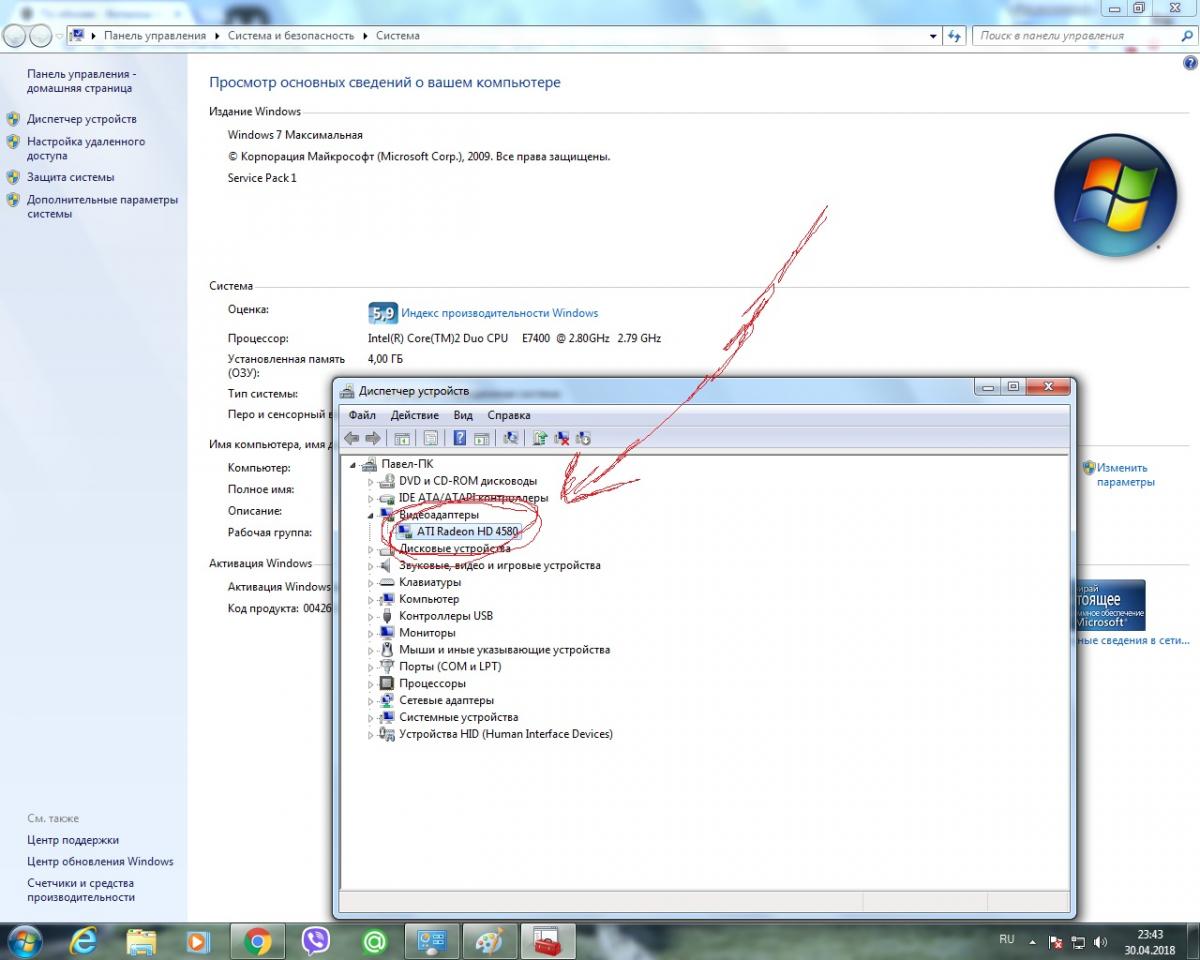Collapse the Видеоадаптеры tree node
Screen dimensions: 1200x960
(x=371, y=515)
